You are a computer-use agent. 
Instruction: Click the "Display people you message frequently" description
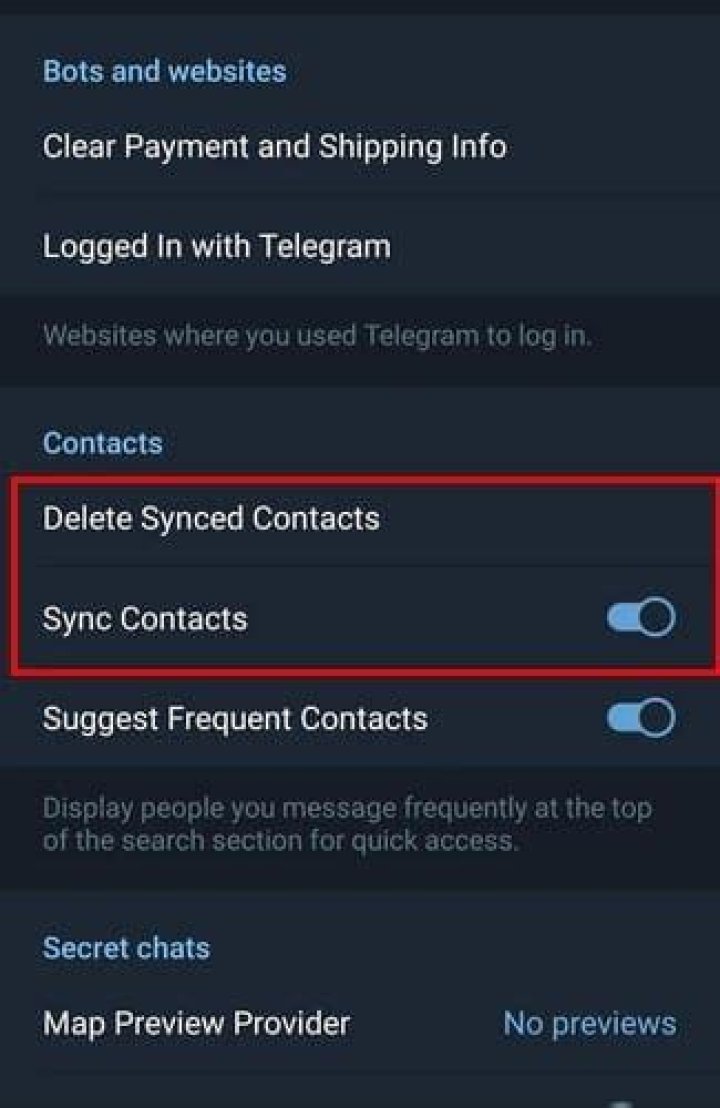[x=346, y=823]
